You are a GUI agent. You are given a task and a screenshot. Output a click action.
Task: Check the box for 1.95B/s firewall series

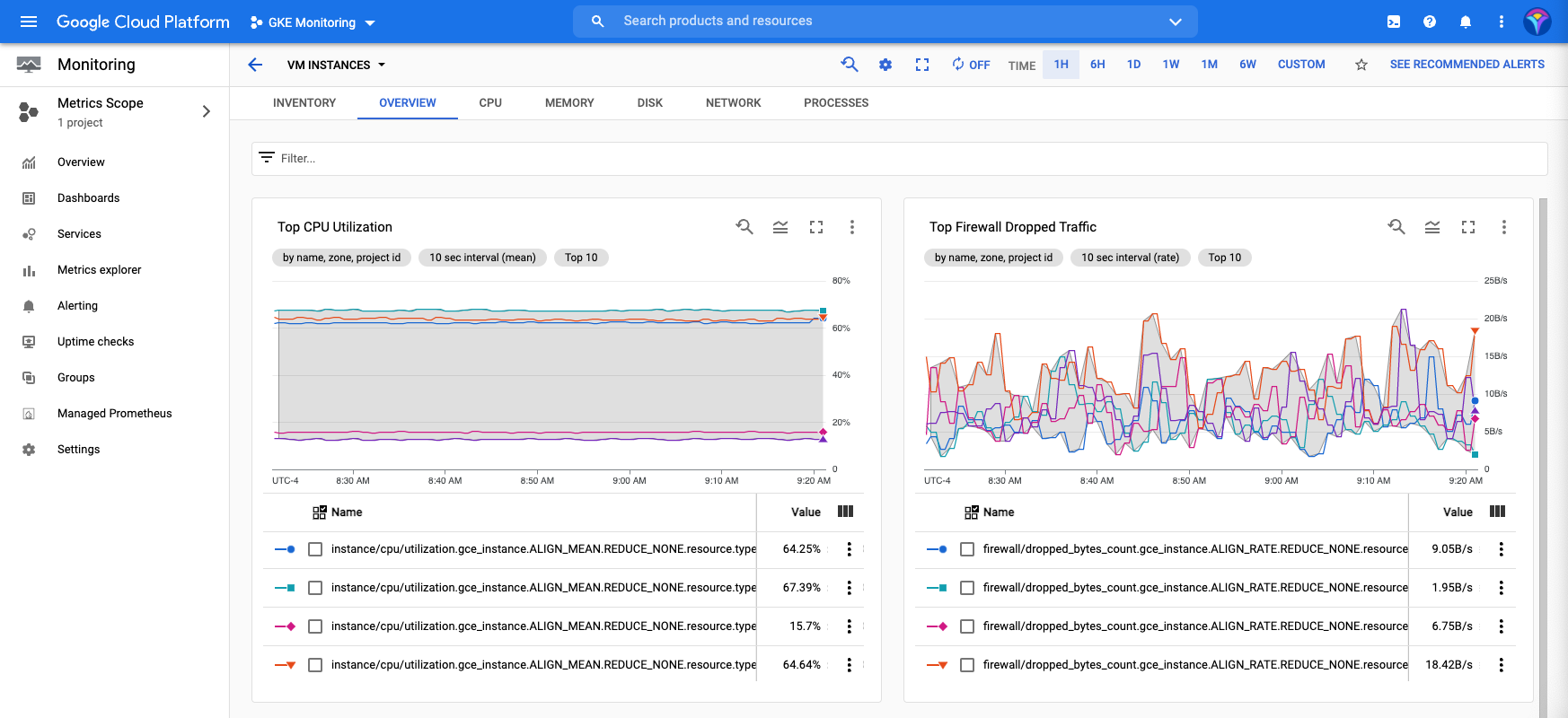point(967,588)
